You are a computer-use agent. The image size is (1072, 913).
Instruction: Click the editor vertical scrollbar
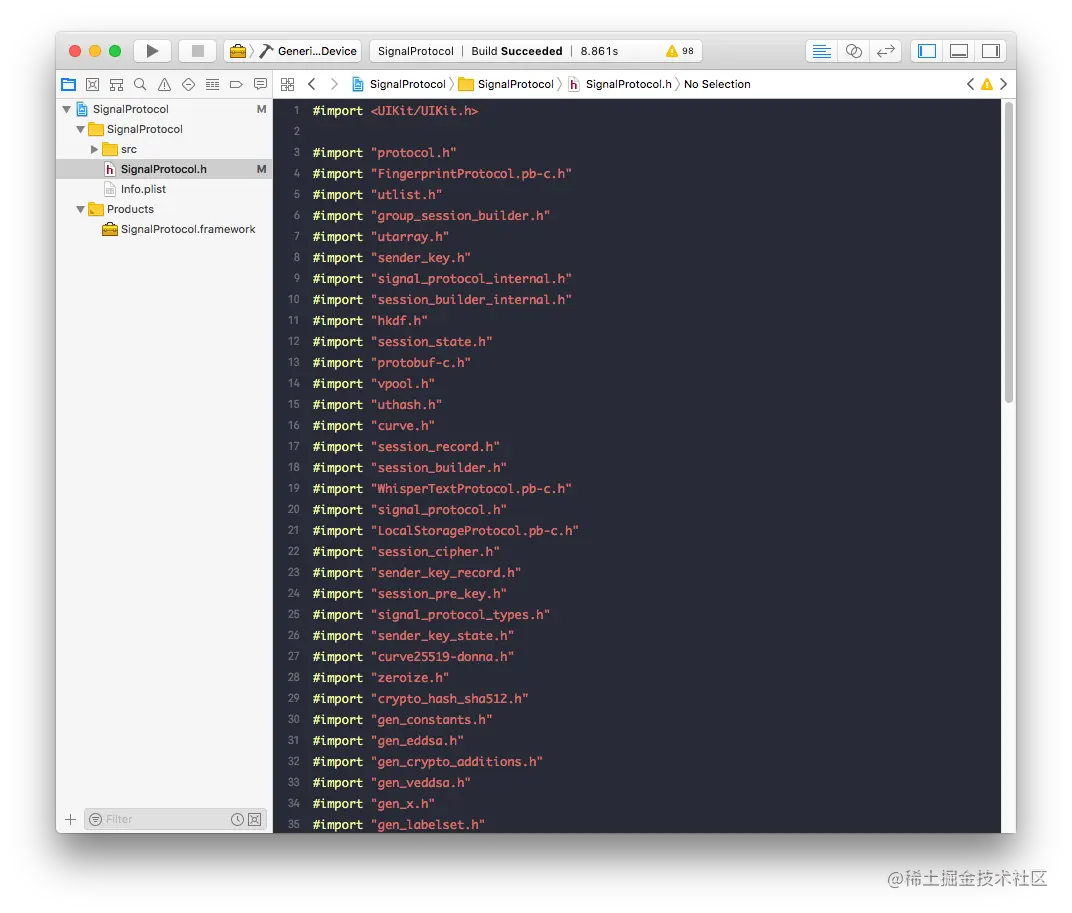pos(1008,253)
